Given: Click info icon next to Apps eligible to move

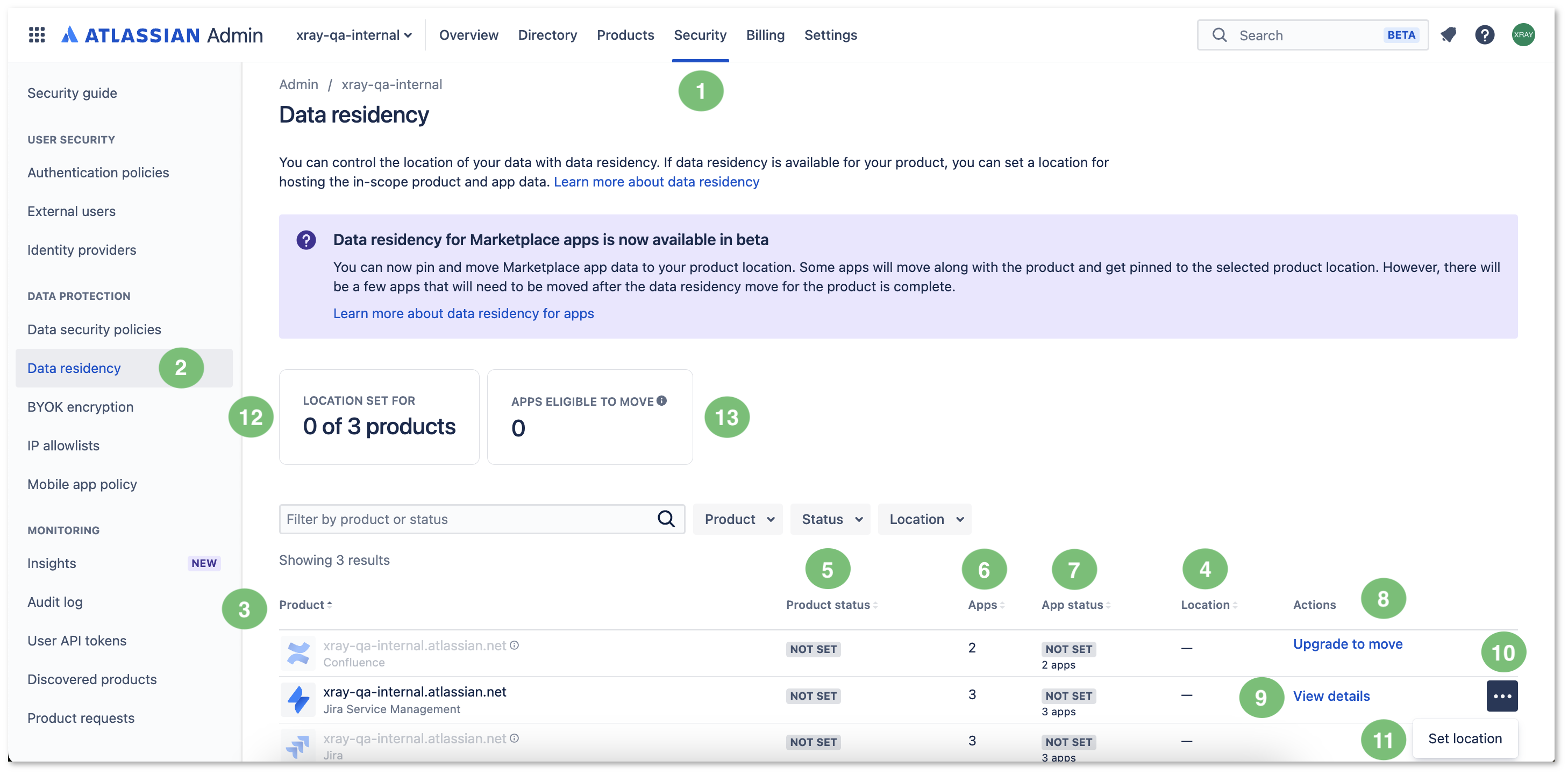Looking at the screenshot, I should [x=661, y=400].
